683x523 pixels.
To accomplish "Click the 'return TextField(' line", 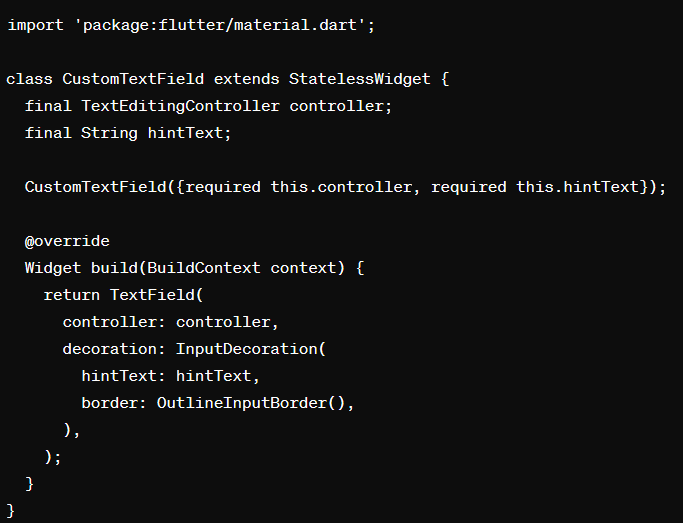I will point(123,295).
